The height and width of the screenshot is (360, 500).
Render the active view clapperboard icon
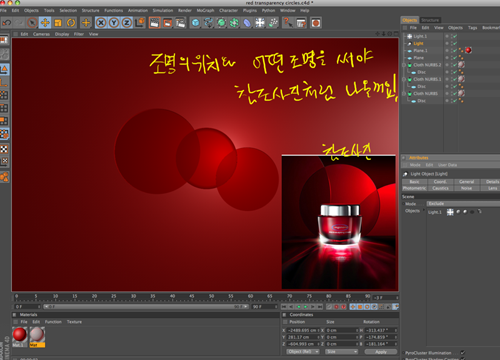155,23
